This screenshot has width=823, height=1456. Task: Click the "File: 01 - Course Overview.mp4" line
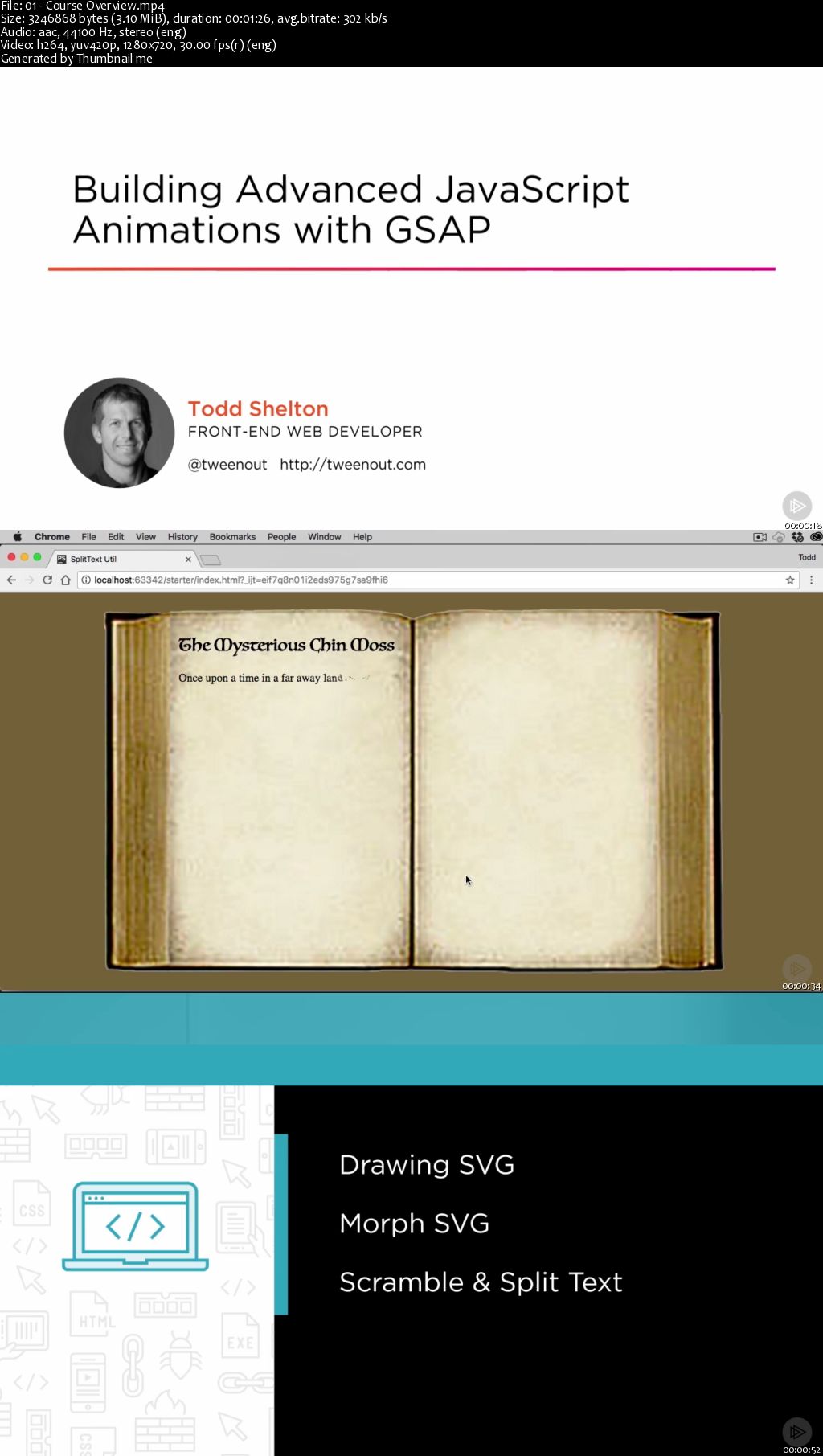(x=83, y=6)
